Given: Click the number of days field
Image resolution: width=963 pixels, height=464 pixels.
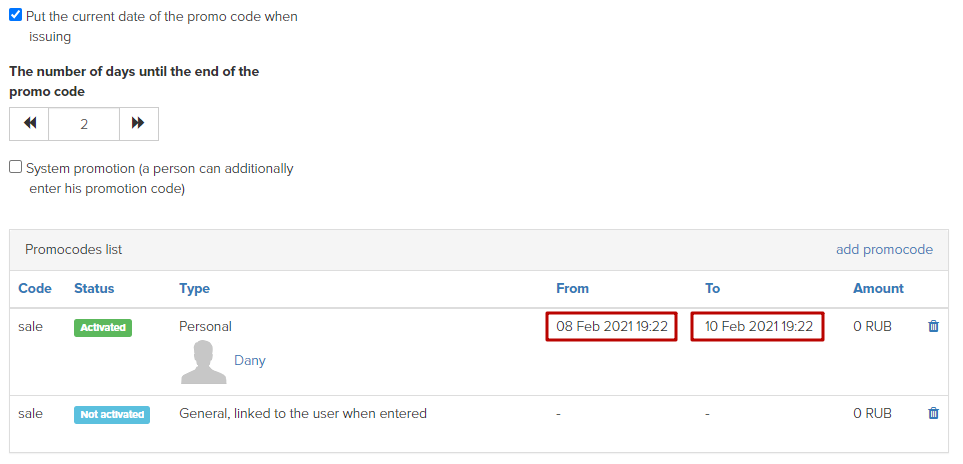Looking at the screenshot, I should pyautogui.click(x=84, y=124).
